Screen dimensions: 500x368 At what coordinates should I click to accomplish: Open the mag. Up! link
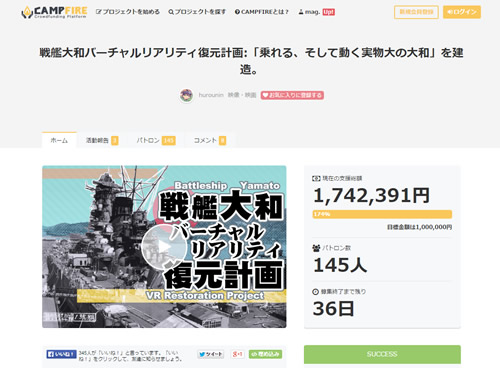point(316,12)
